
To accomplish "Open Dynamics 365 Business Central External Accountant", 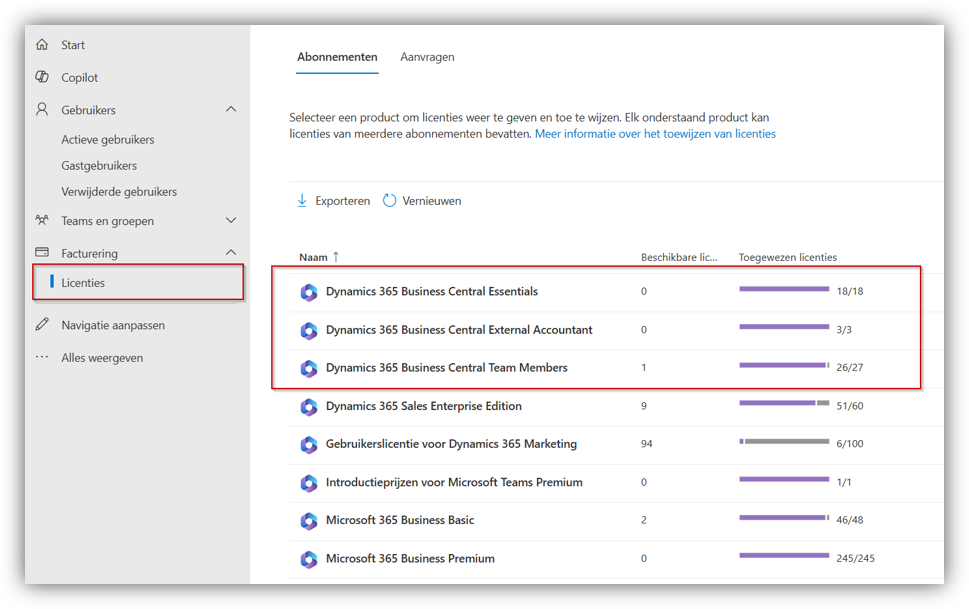I will pos(459,330).
